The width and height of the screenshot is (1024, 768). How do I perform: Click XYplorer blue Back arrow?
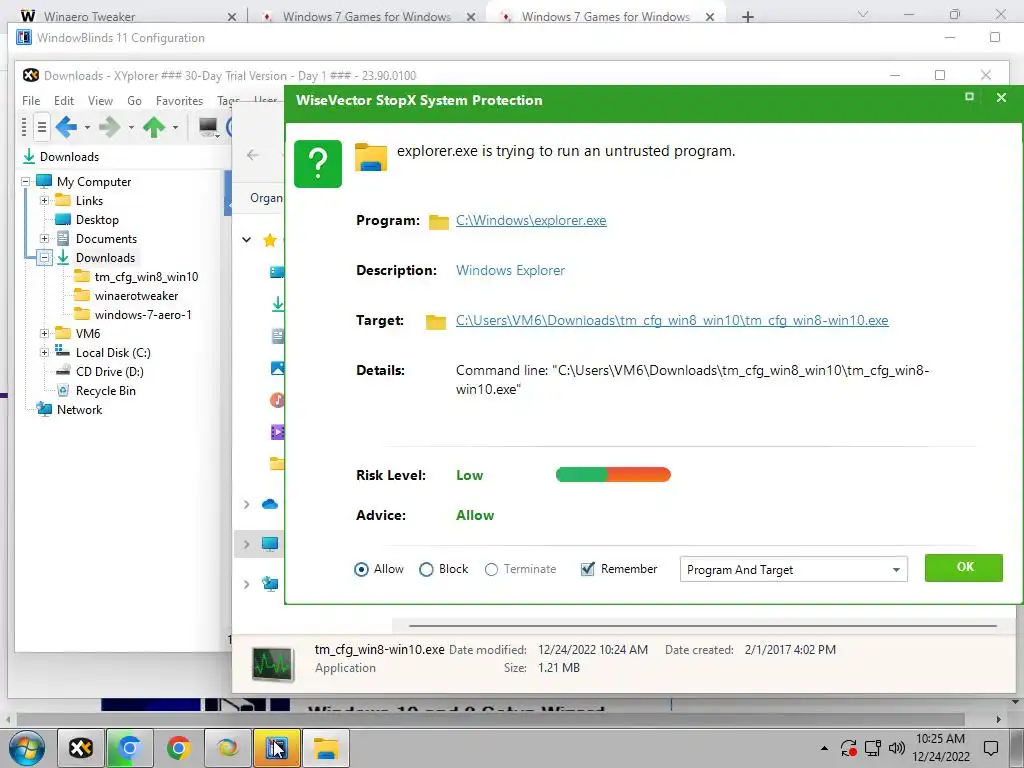pos(66,127)
